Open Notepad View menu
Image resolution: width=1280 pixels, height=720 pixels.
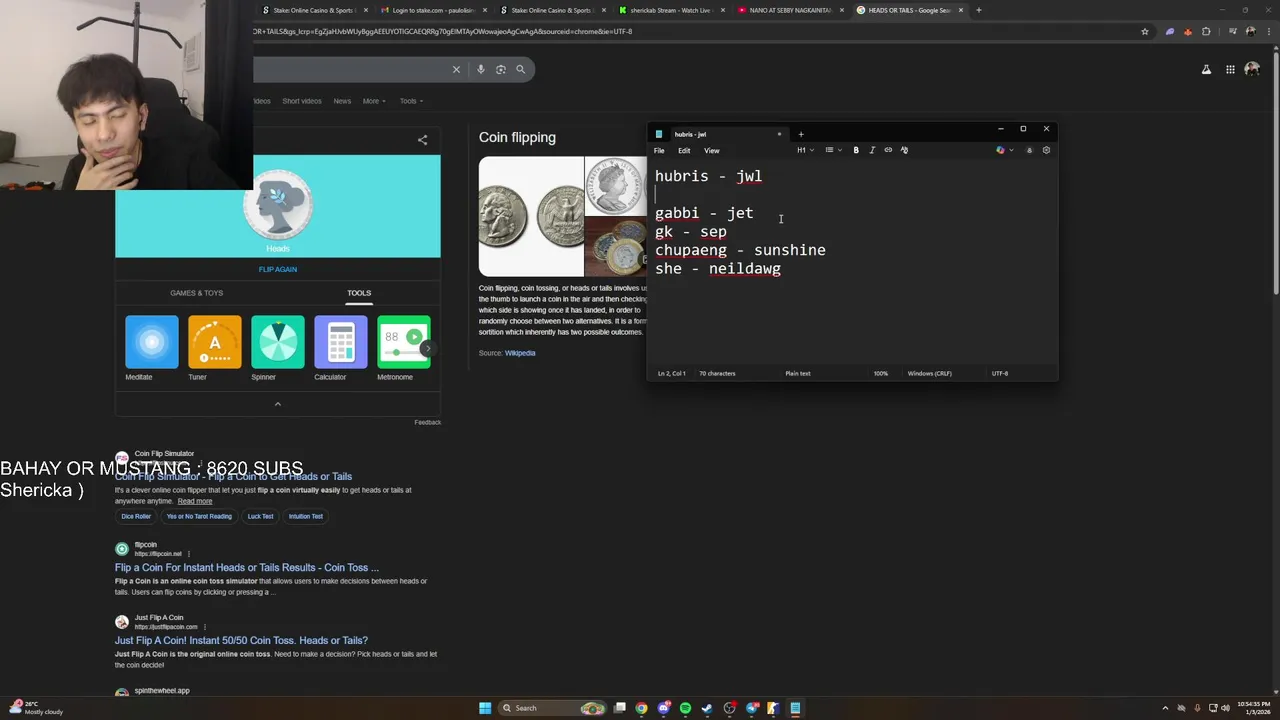click(x=711, y=150)
